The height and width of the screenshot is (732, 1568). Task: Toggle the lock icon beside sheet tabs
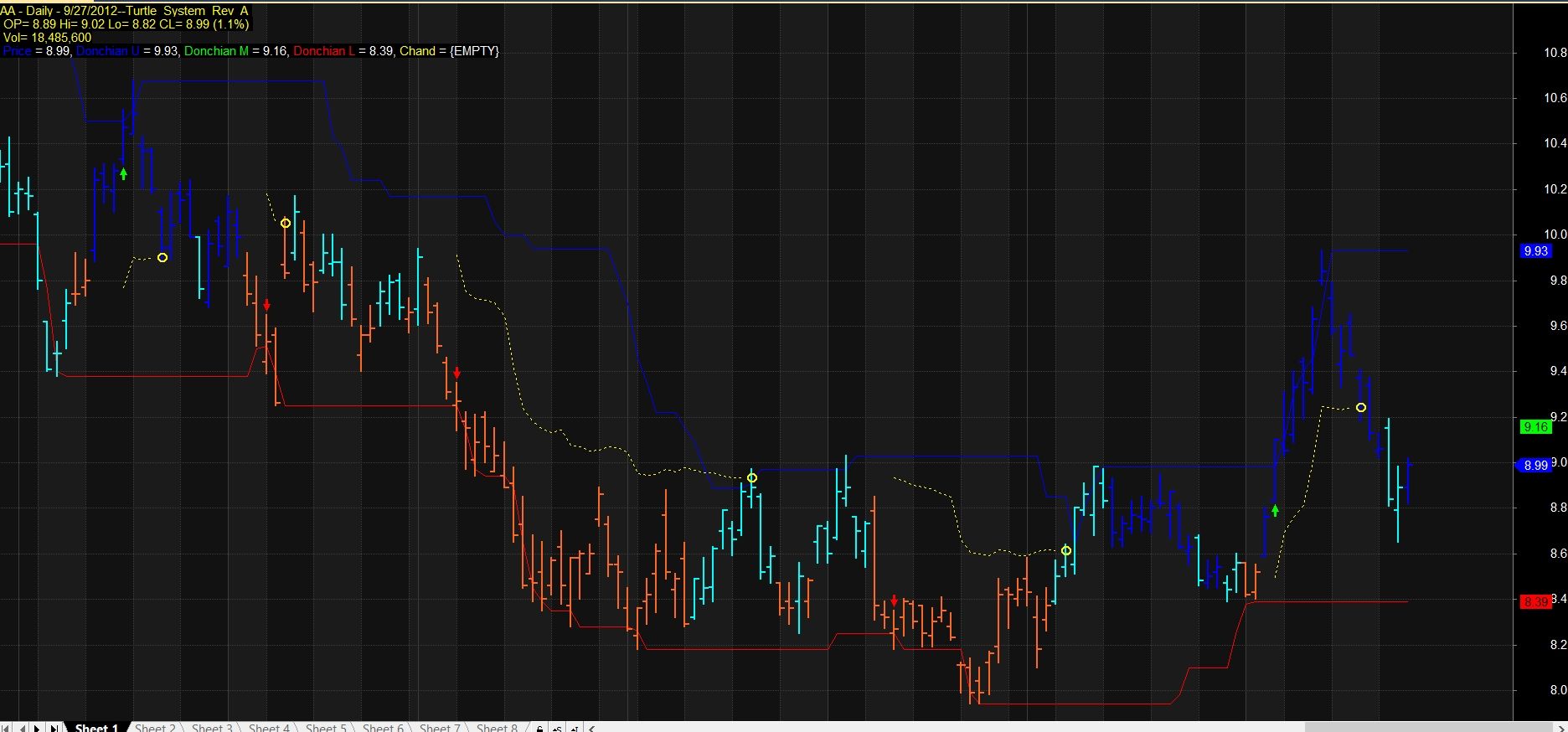point(539,729)
